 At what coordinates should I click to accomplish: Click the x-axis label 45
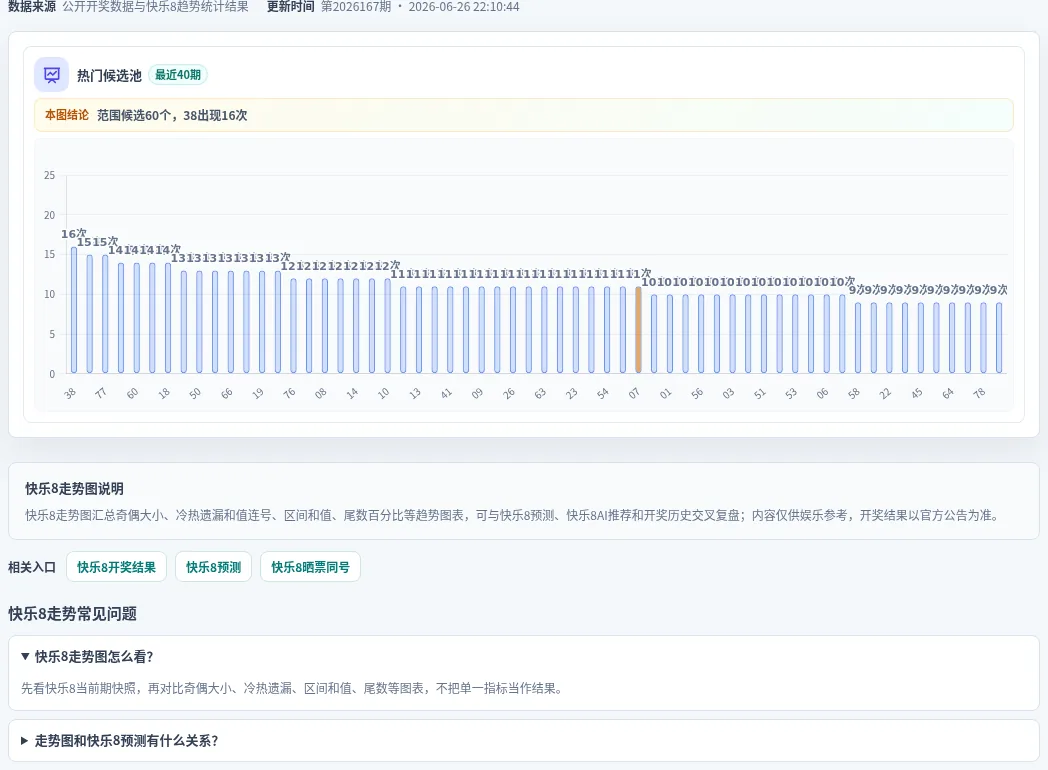pos(917,393)
